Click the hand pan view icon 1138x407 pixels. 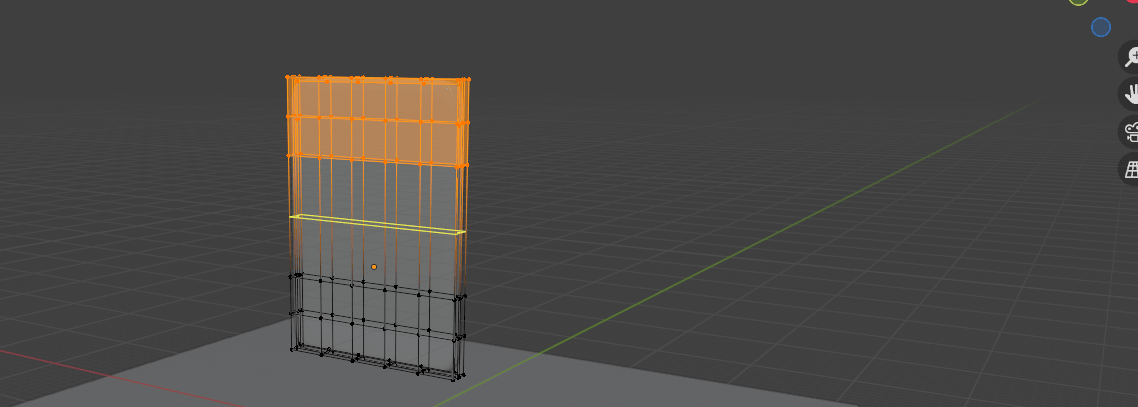coord(1130,94)
